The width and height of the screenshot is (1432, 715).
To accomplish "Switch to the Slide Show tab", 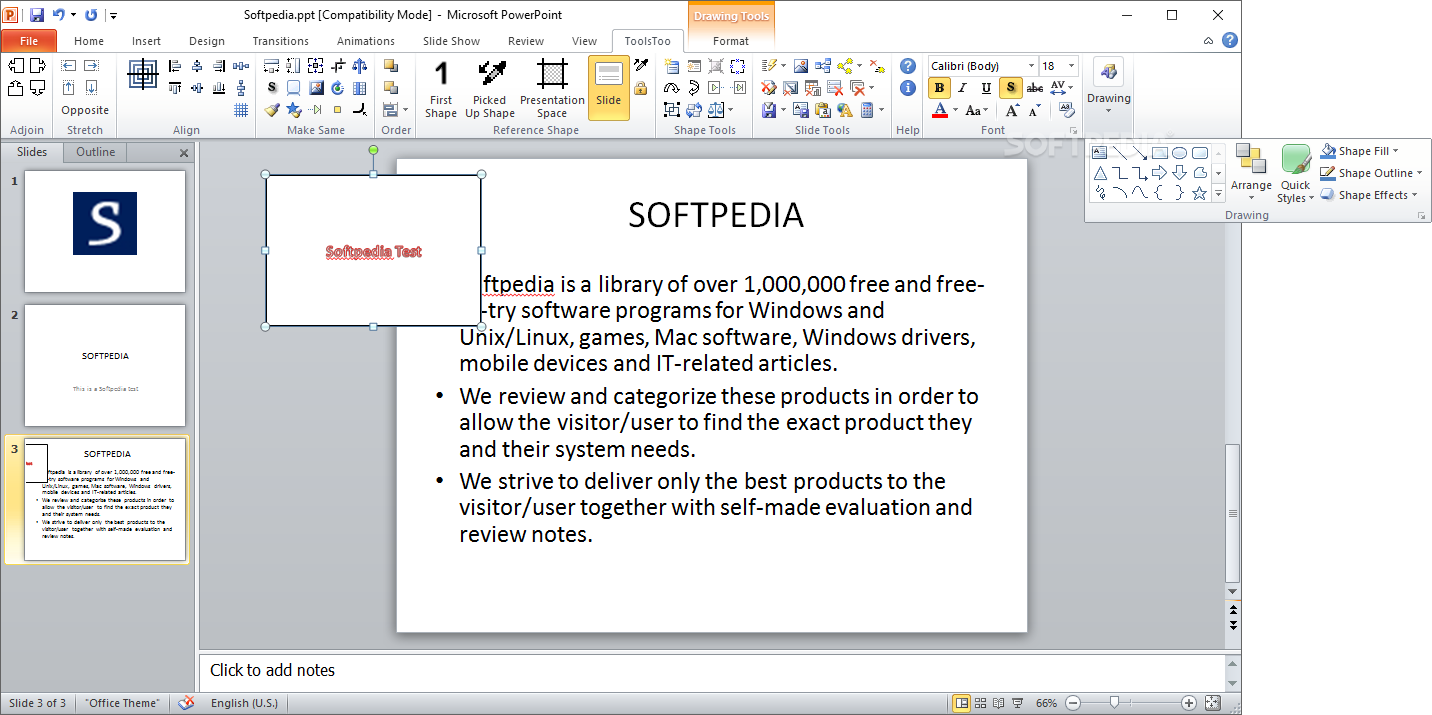I will (451, 41).
